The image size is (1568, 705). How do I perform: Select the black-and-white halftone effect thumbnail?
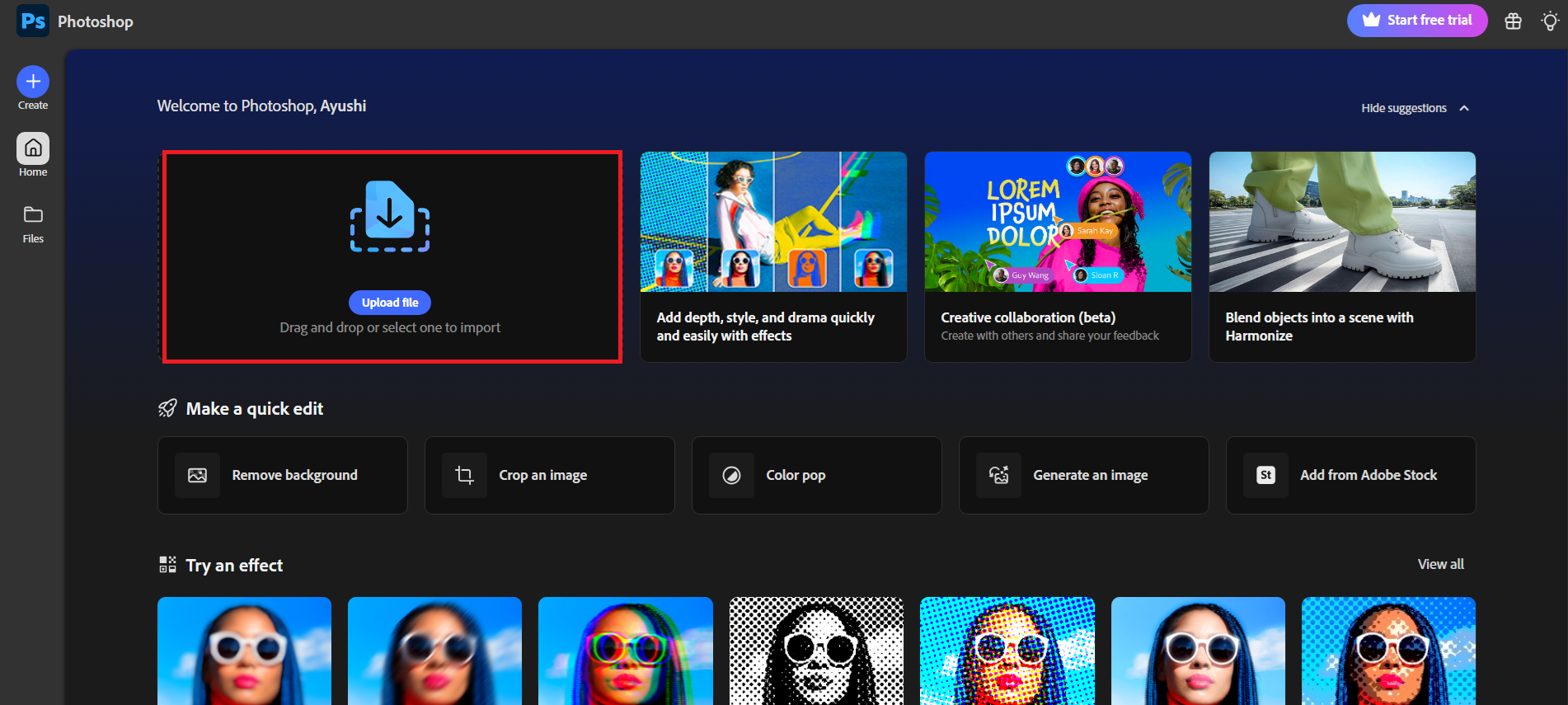coord(816,651)
